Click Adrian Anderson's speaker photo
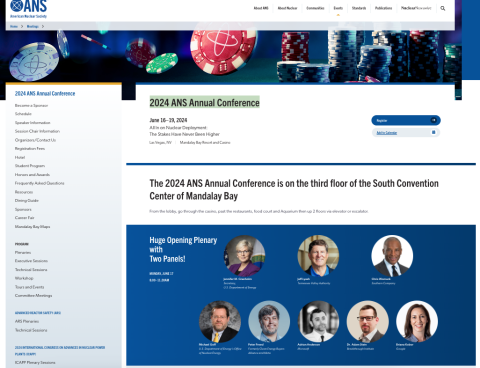480x368 pixels. 318,321
